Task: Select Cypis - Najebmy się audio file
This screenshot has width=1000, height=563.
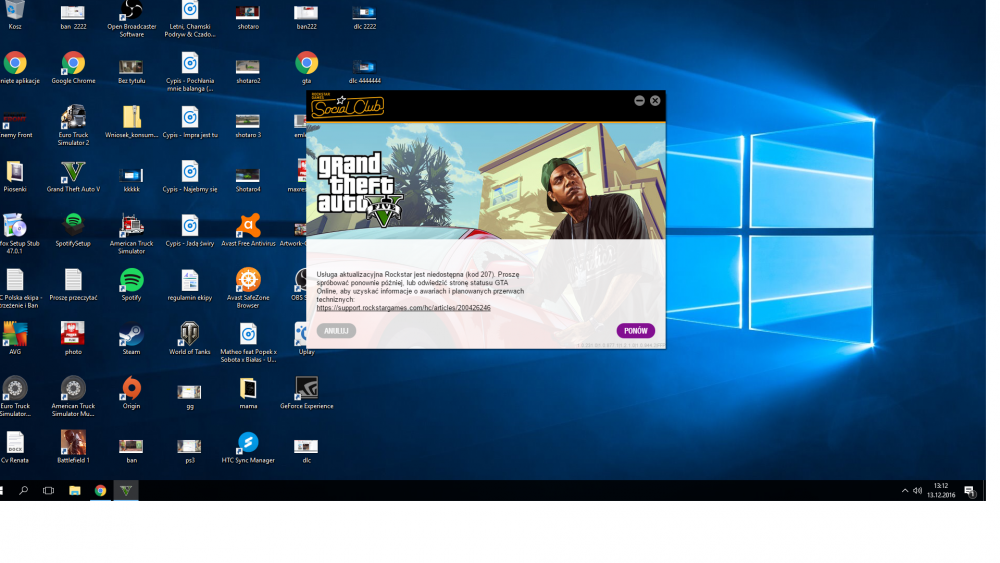Action: click(189, 177)
